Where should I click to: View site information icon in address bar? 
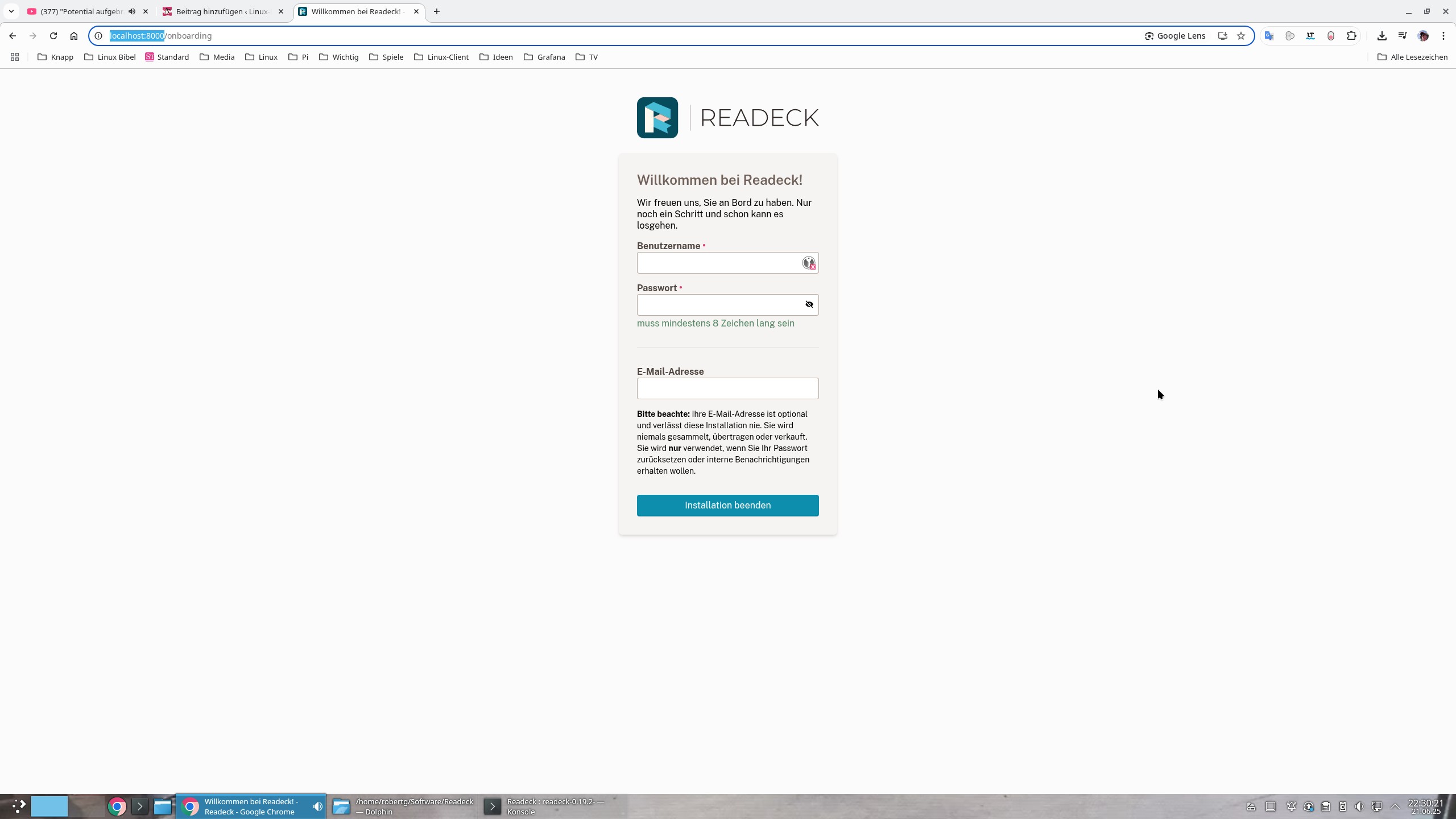pos(98,36)
